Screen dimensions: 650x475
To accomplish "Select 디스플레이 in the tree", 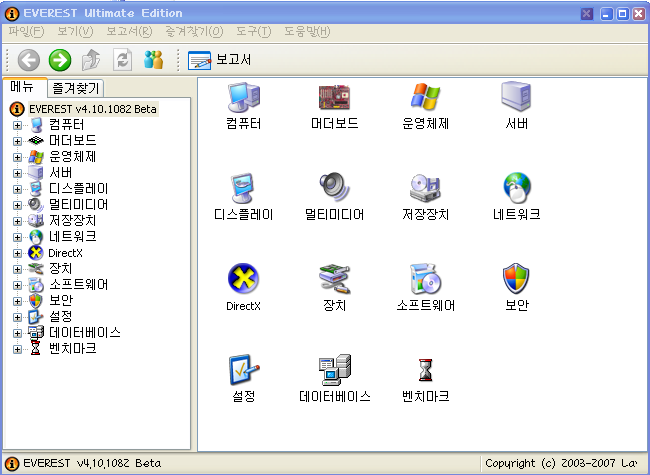I will click(x=78, y=189).
